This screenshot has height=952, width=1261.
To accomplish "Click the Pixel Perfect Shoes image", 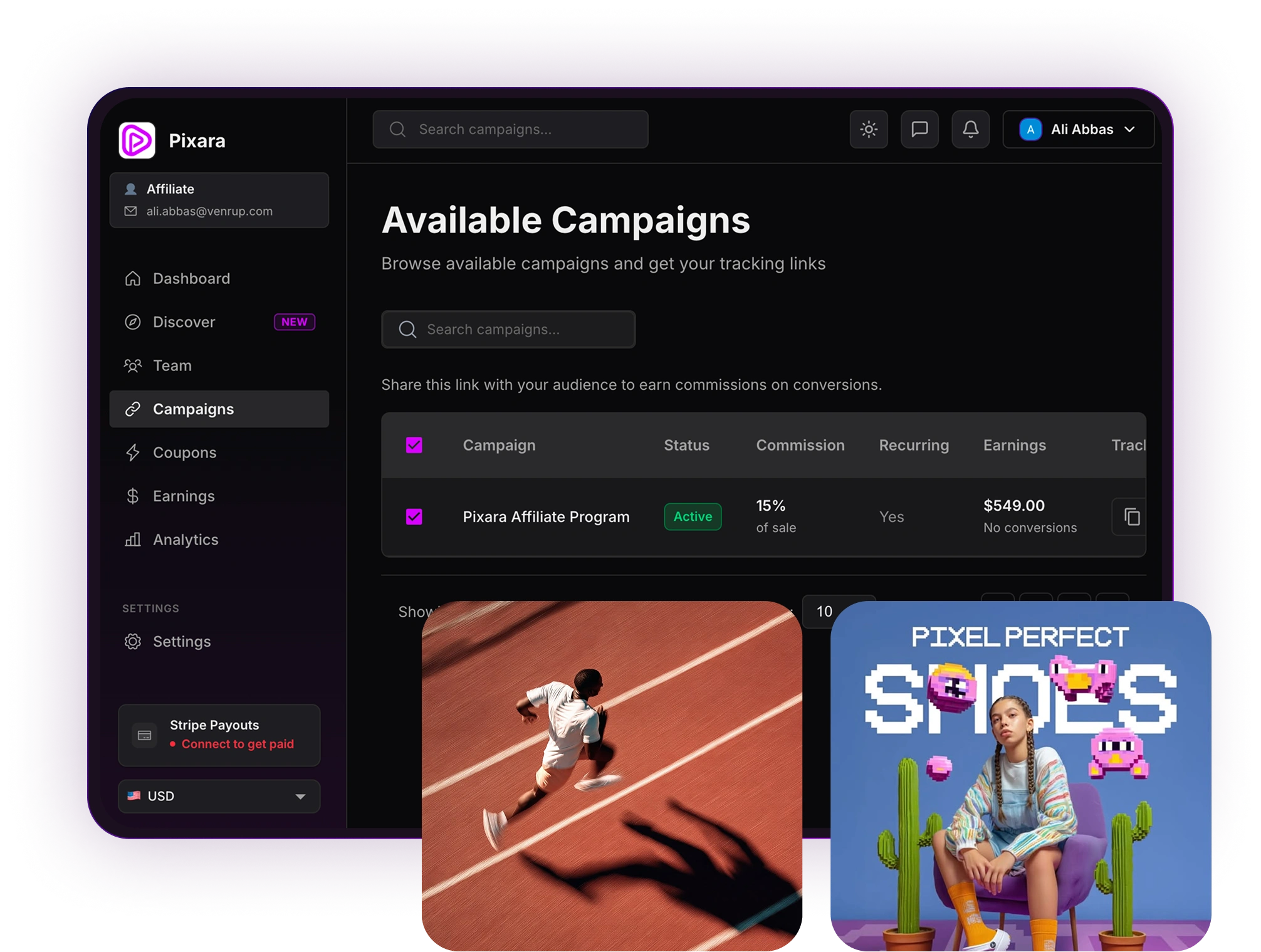I will [1020, 776].
